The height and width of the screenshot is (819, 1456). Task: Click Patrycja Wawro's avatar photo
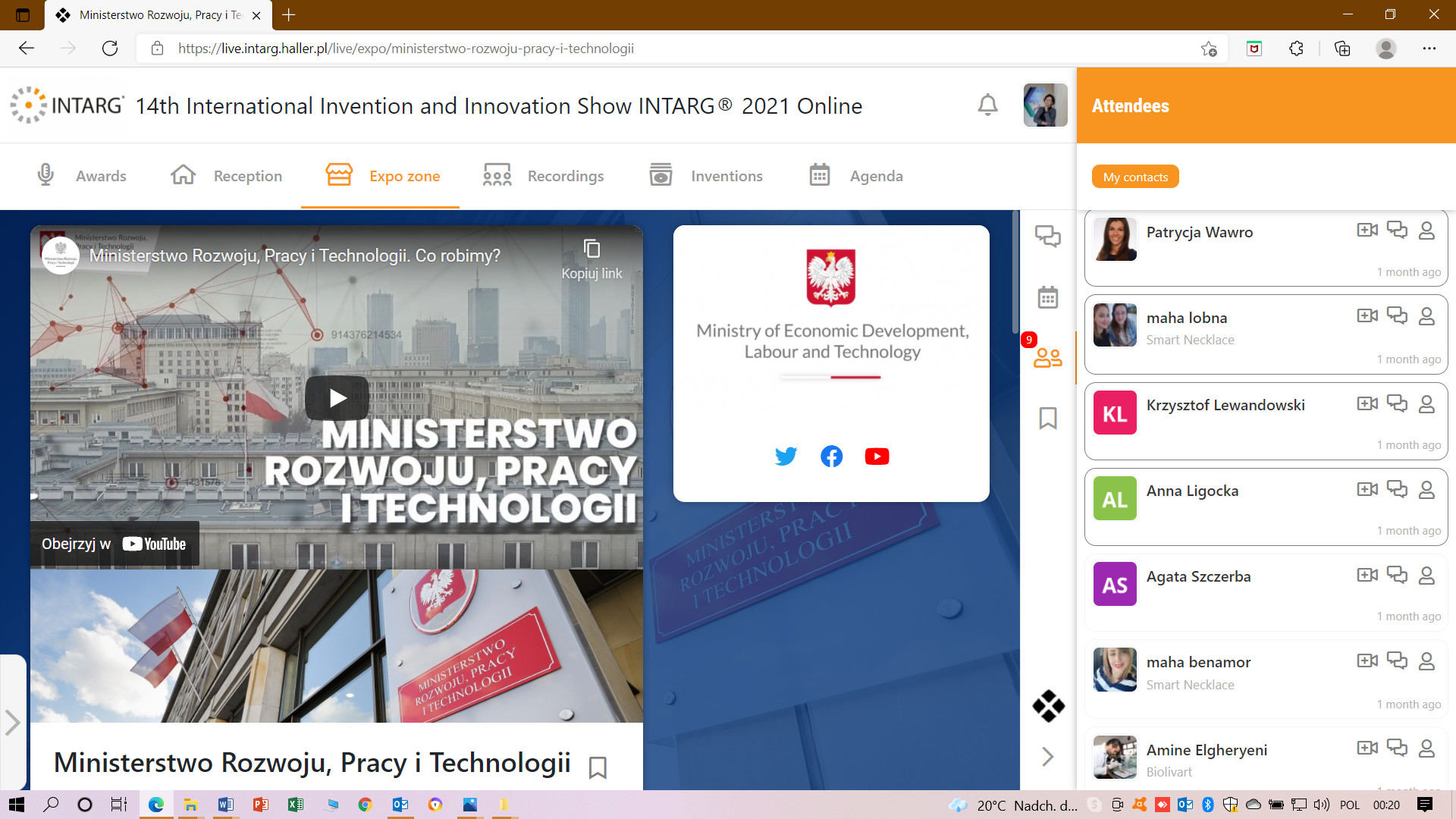pos(1115,240)
